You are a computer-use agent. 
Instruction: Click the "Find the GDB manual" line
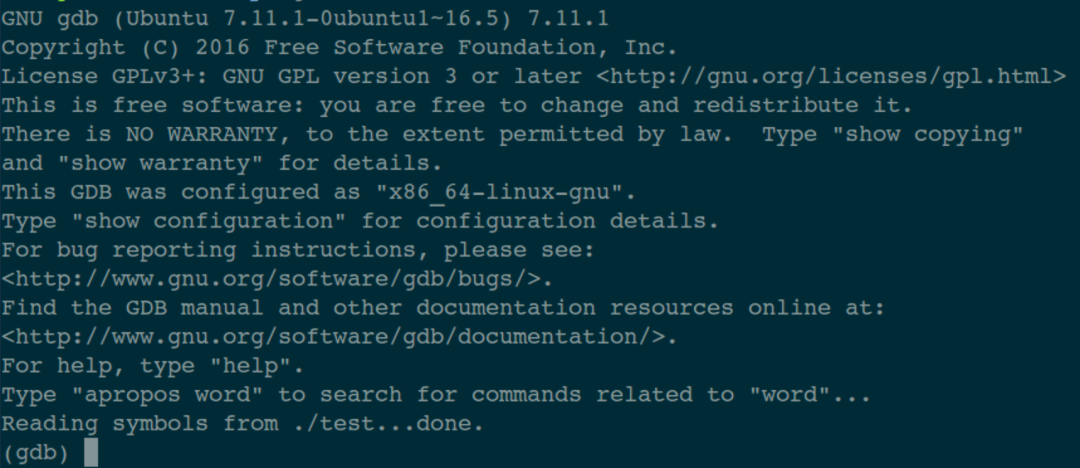click(443, 308)
